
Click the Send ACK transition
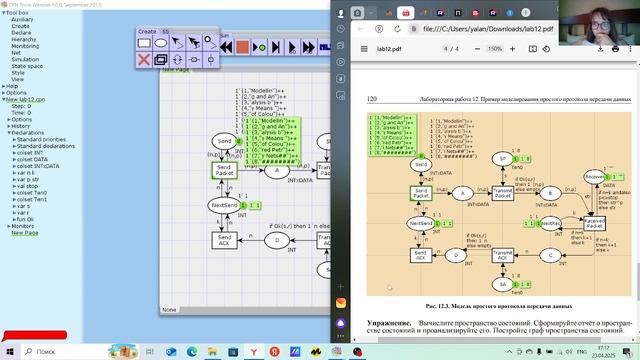(x=224, y=240)
